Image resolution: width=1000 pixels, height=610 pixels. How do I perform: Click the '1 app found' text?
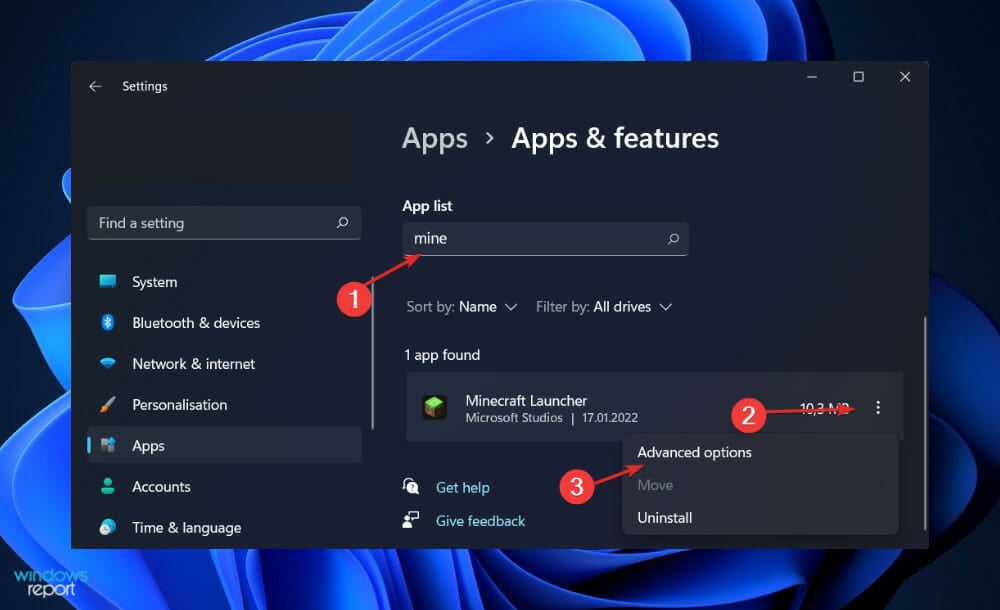click(442, 355)
